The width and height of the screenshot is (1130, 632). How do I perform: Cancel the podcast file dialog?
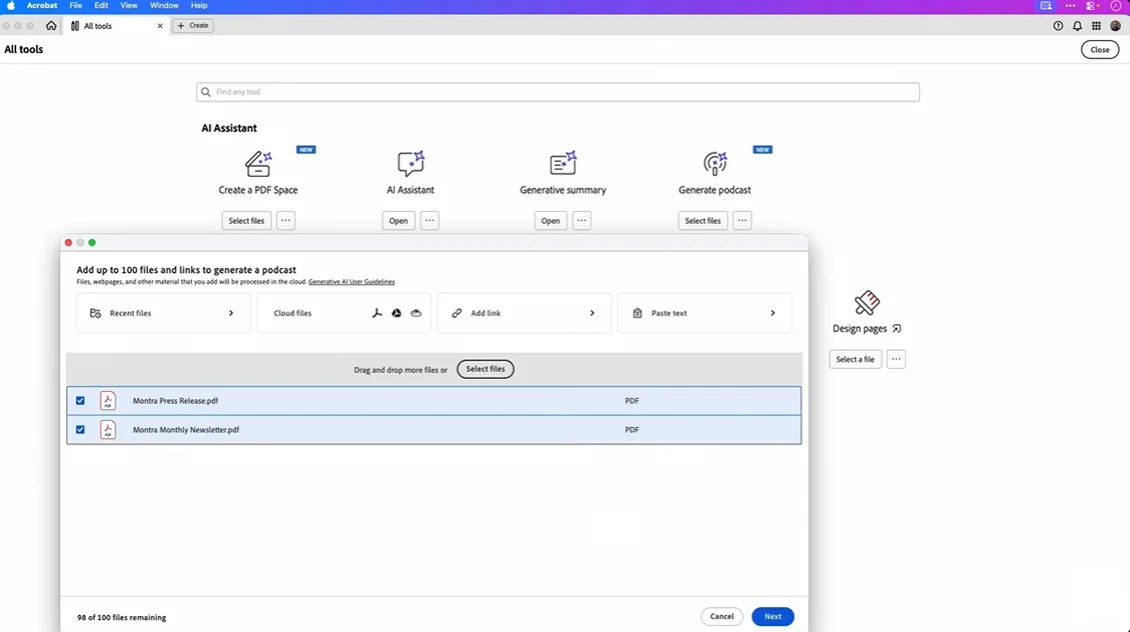tap(721, 617)
